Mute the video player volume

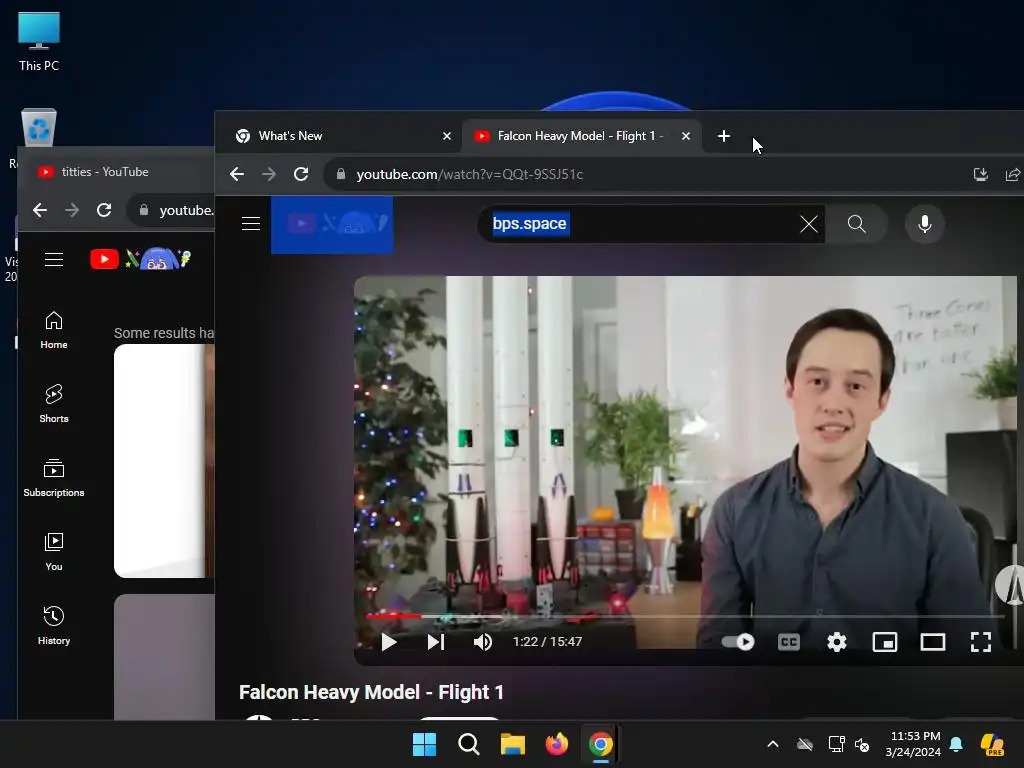tap(483, 642)
